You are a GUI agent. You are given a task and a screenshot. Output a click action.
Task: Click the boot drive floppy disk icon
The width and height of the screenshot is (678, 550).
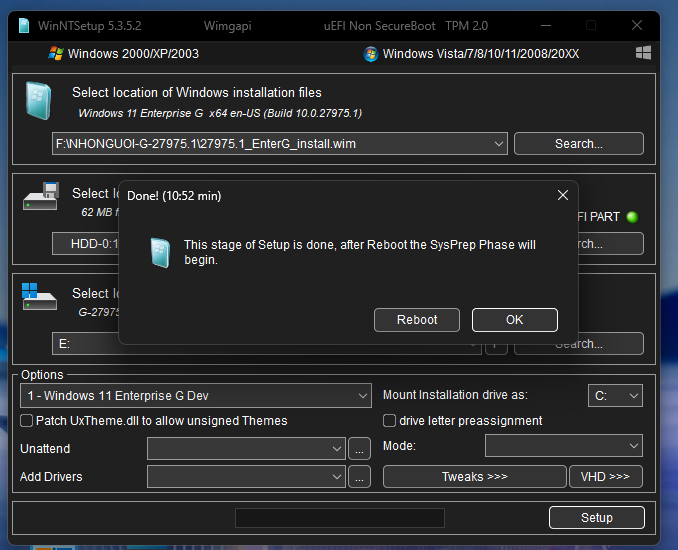[41, 196]
